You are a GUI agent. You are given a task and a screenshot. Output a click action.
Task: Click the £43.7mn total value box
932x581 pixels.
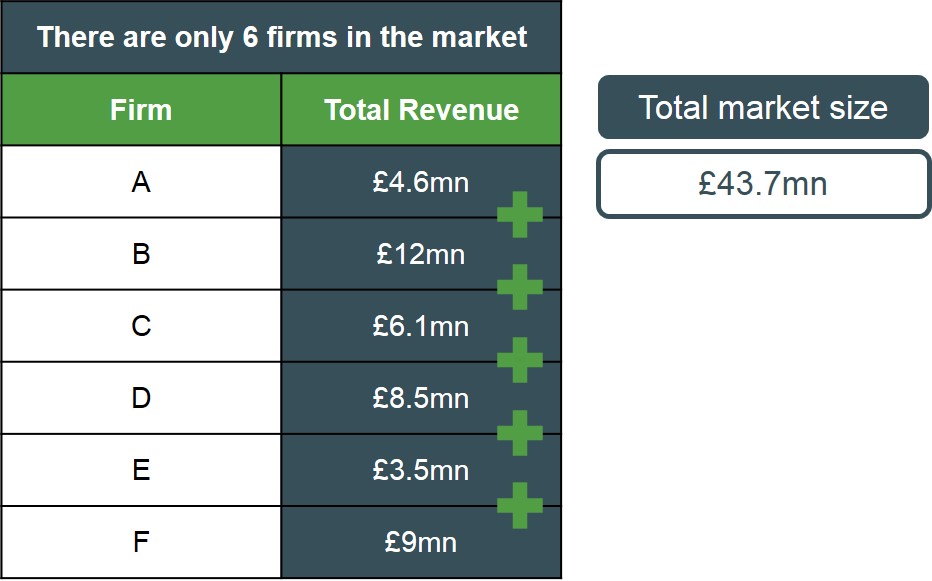(763, 184)
